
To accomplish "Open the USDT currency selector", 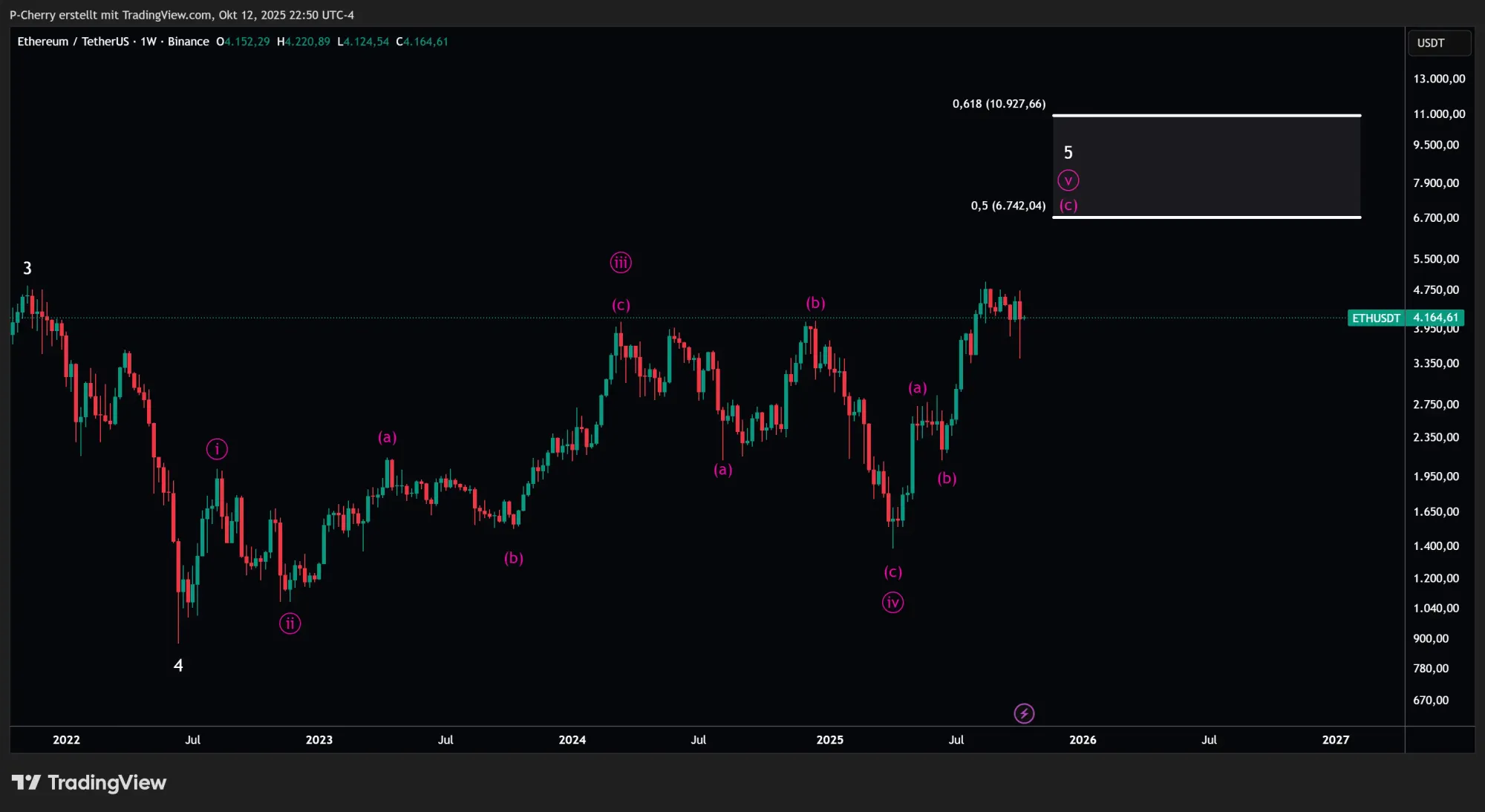I will tap(1438, 43).
